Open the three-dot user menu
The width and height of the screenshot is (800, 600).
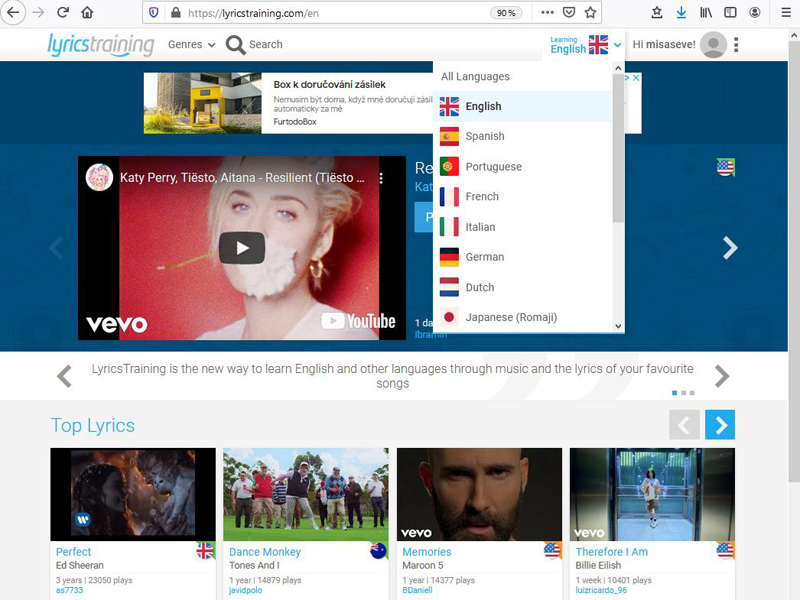click(x=736, y=45)
